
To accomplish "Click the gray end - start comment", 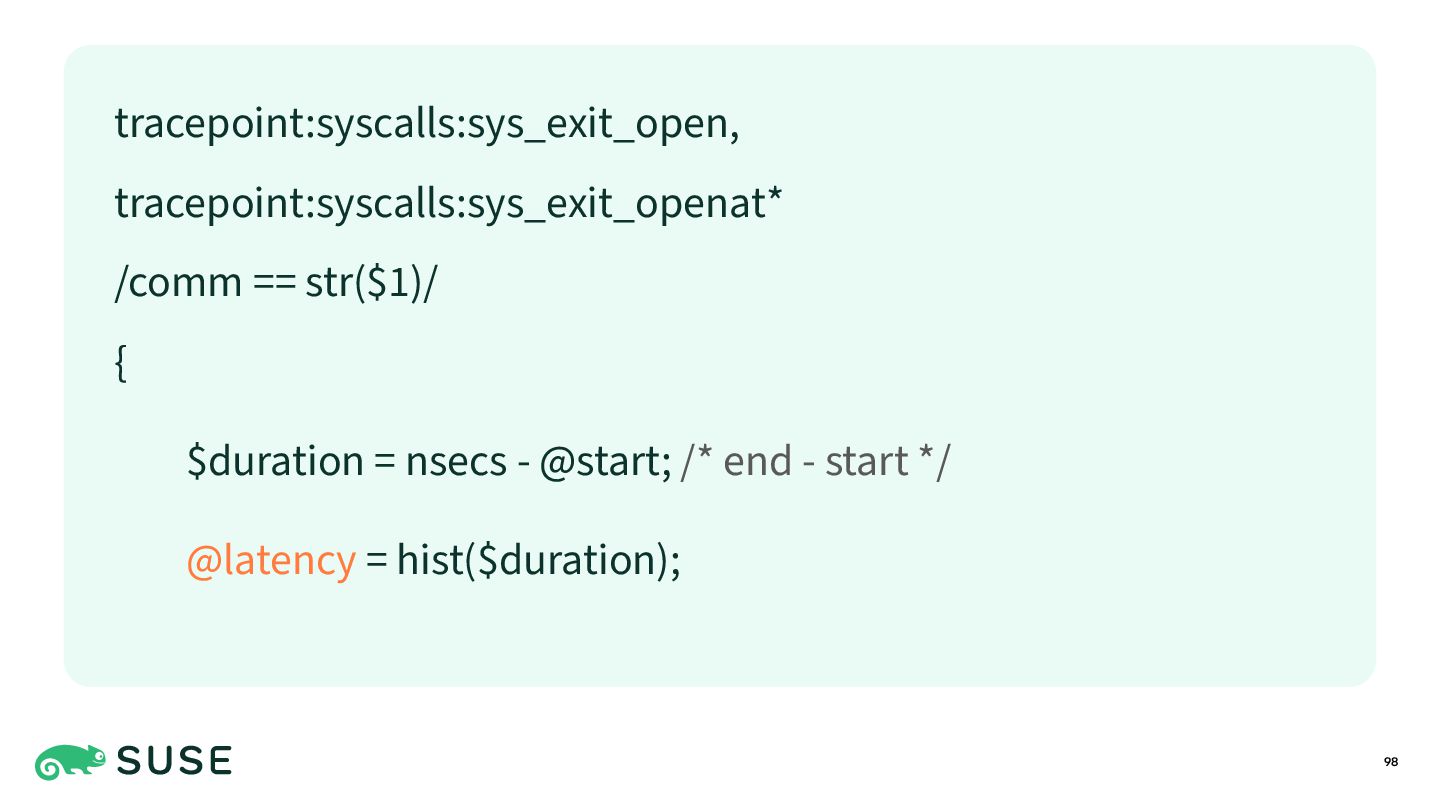I will tap(815, 461).
